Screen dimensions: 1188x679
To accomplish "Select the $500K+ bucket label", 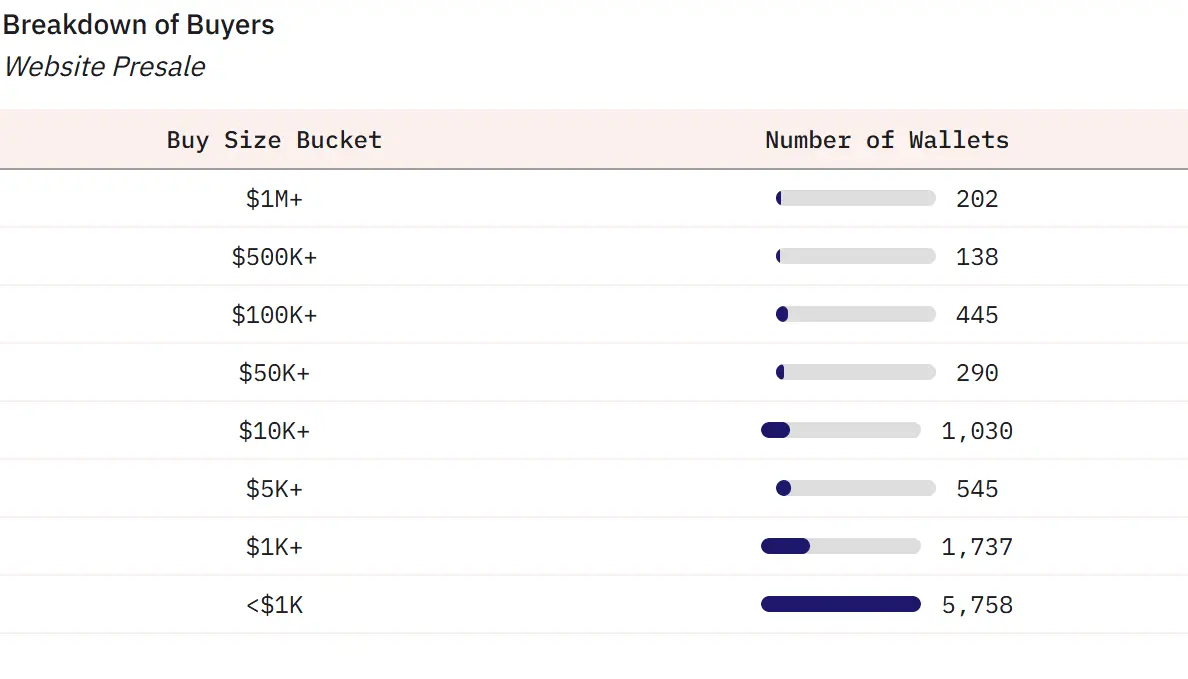I will (274, 257).
